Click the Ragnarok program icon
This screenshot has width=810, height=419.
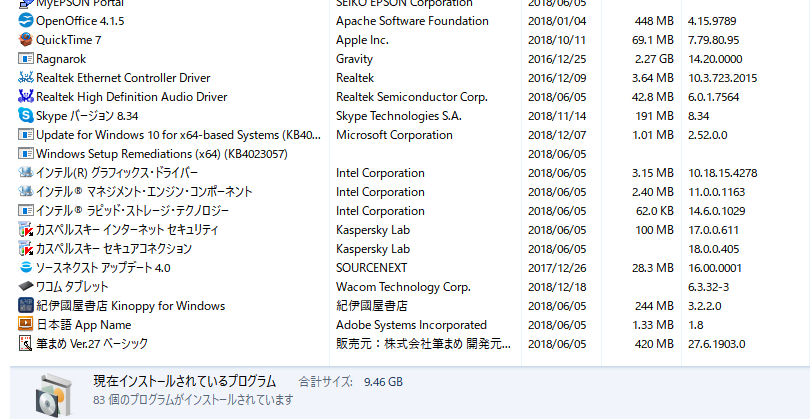pos(26,59)
